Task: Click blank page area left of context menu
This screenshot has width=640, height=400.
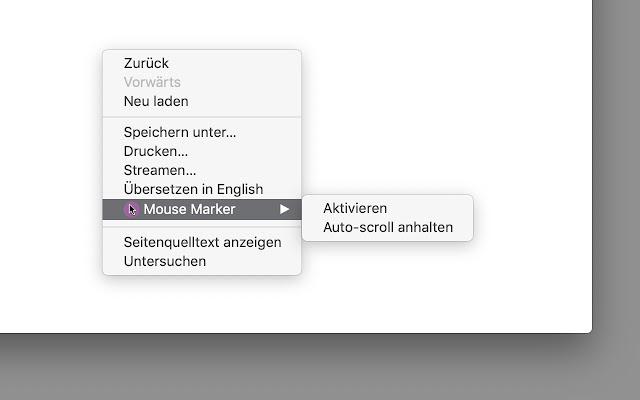Action: coord(49,163)
